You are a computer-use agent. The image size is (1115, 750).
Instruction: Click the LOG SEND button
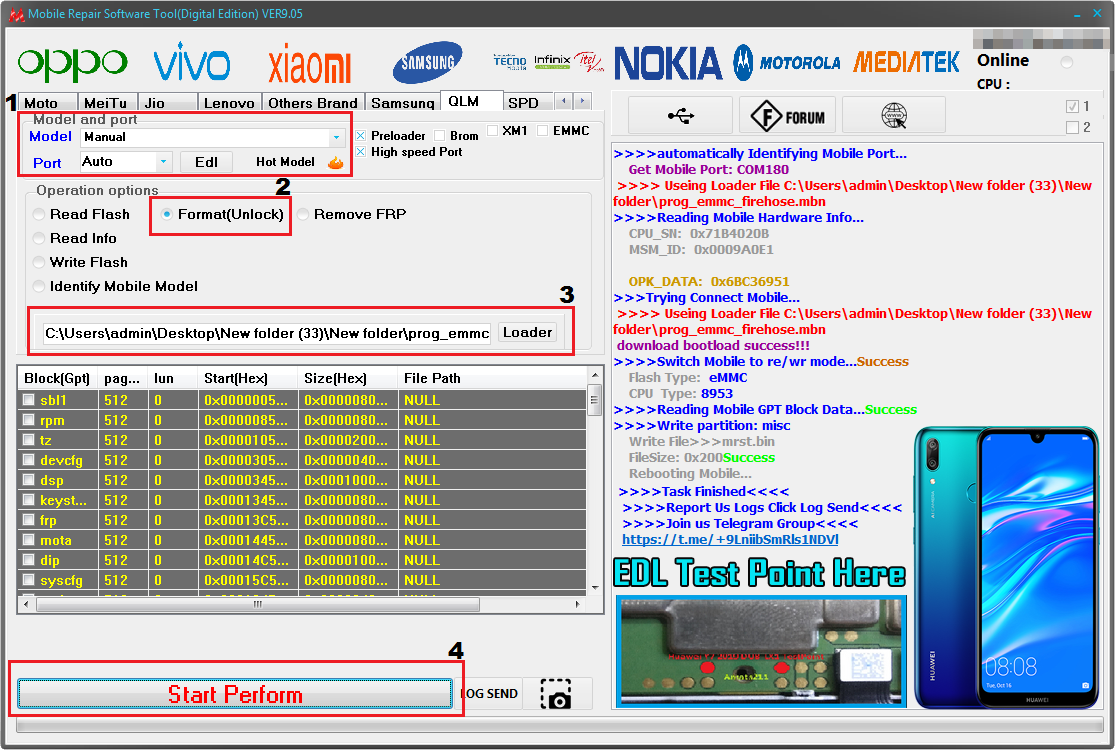(x=489, y=694)
